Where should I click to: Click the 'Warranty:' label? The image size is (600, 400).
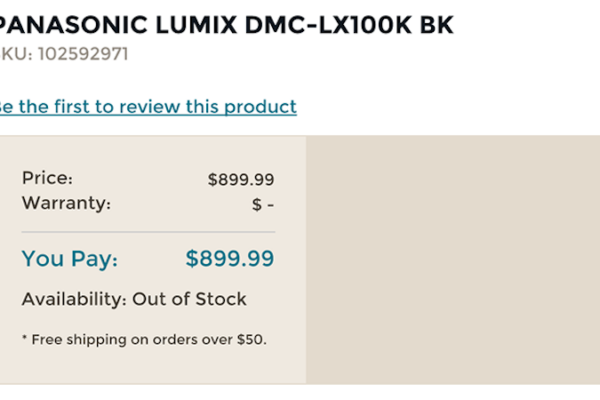pos(66,203)
